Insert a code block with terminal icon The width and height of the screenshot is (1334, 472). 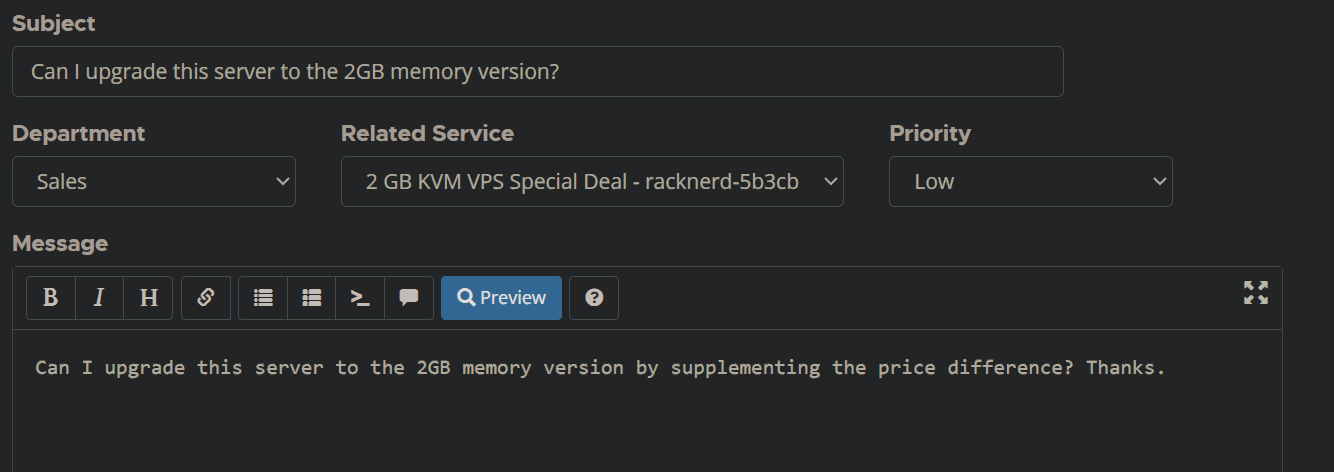click(360, 298)
